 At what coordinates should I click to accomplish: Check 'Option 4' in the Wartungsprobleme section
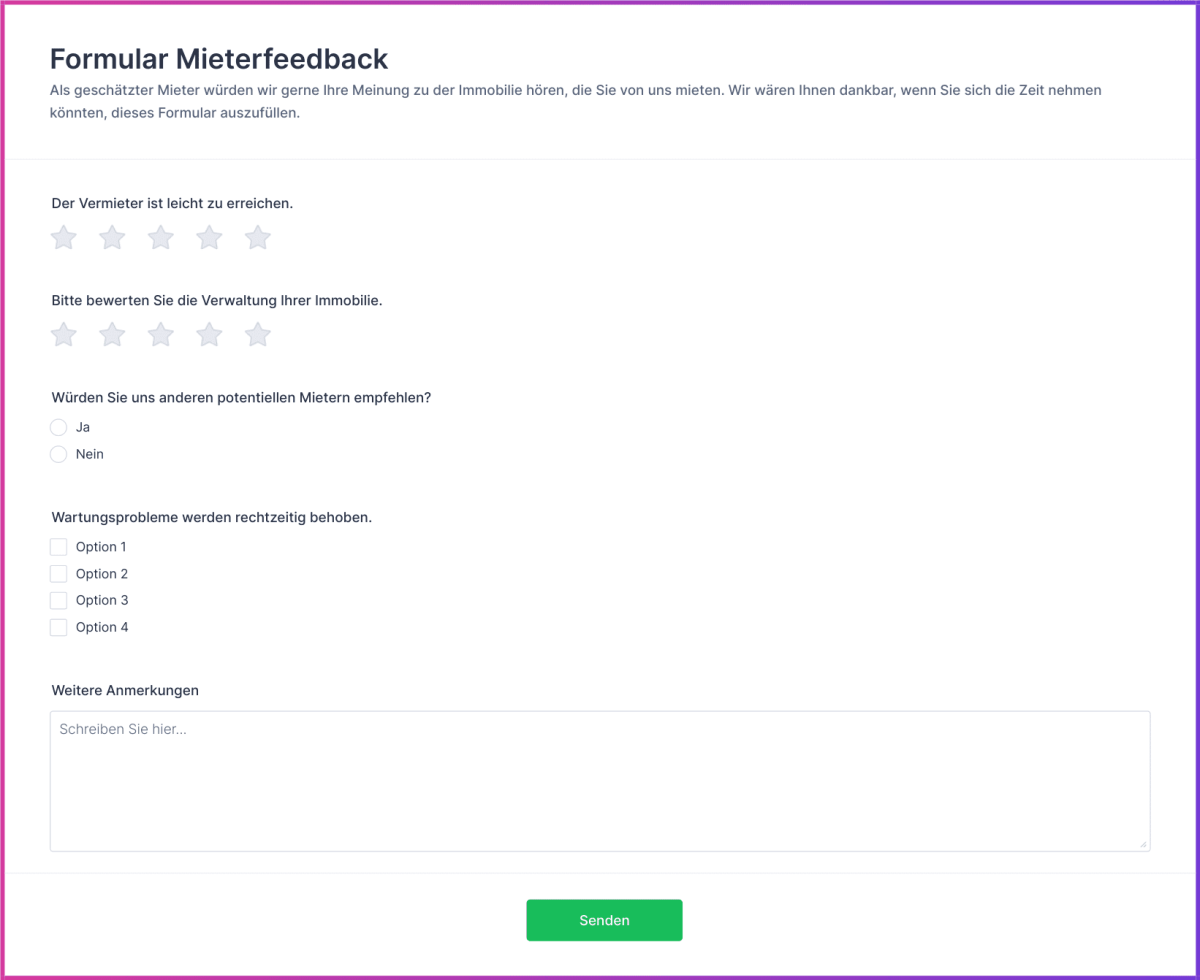pos(58,627)
